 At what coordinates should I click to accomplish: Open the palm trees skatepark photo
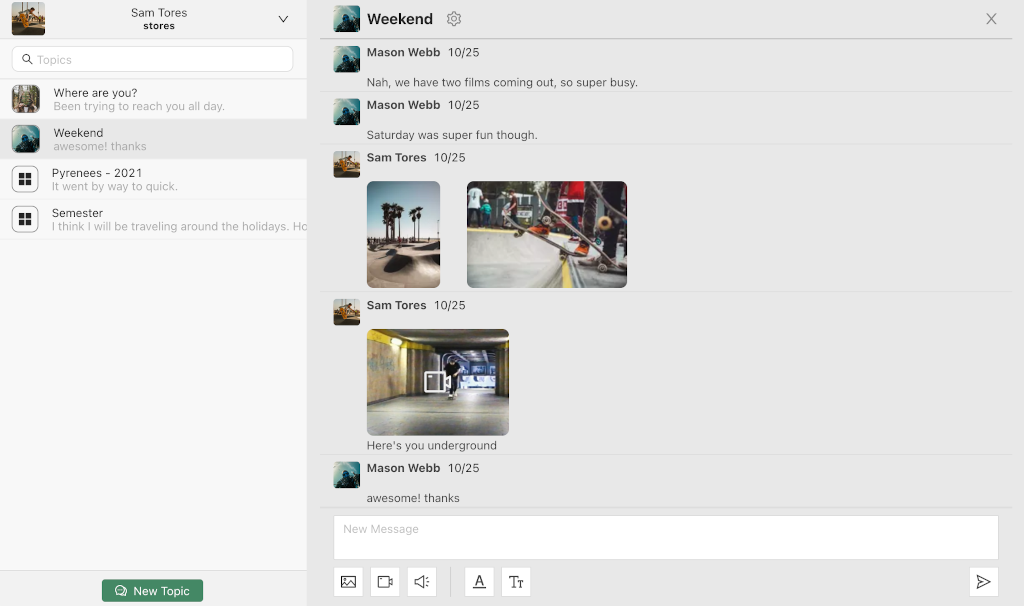pos(403,234)
